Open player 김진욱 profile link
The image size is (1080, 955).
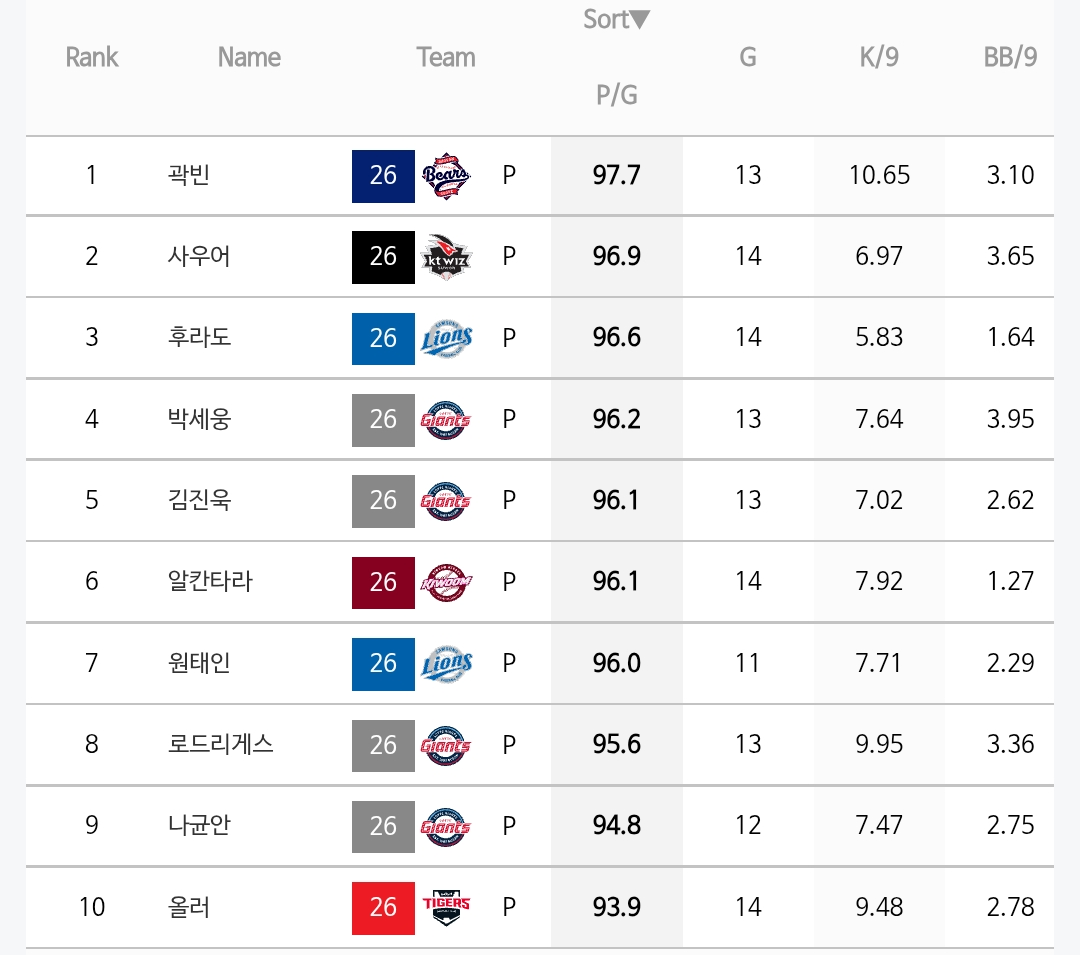pyautogui.click(x=199, y=500)
